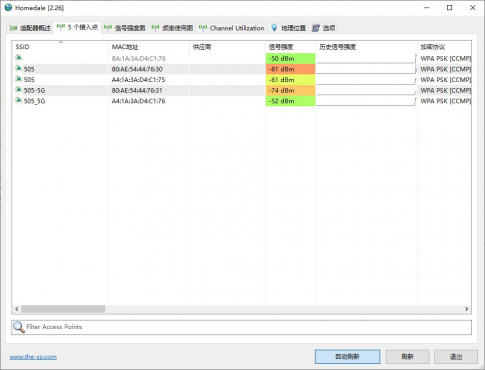Click the icon of the 505 row with MAC 80:AE:54:44:76:30
This screenshot has width=485, height=370.
tap(19, 69)
